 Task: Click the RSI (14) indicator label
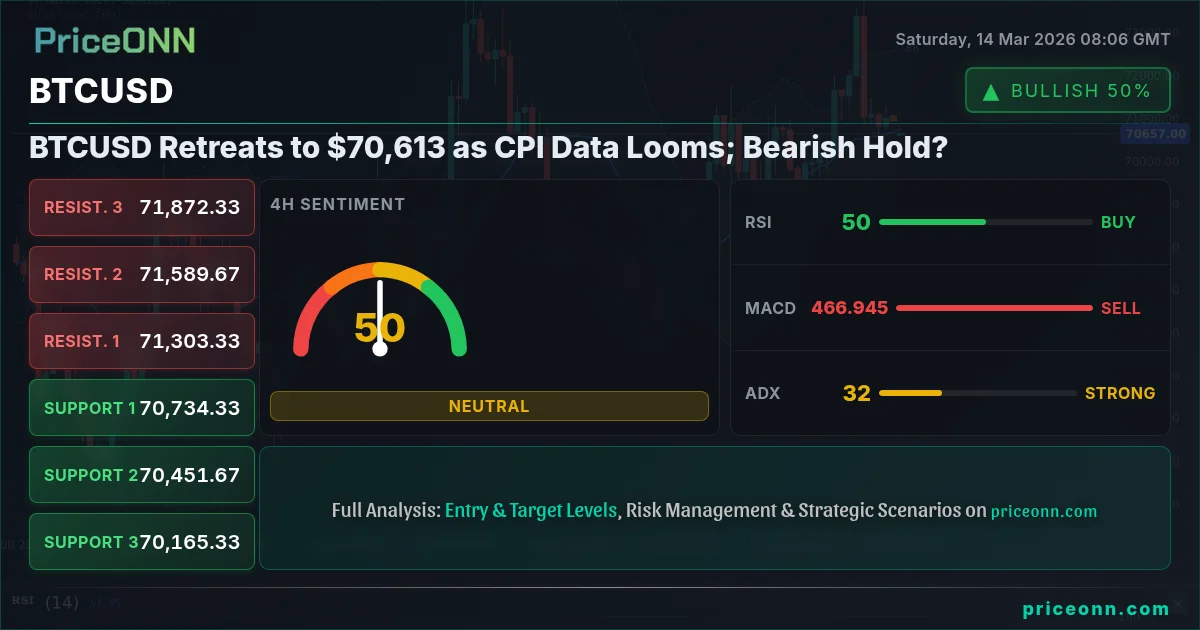(x=46, y=602)
